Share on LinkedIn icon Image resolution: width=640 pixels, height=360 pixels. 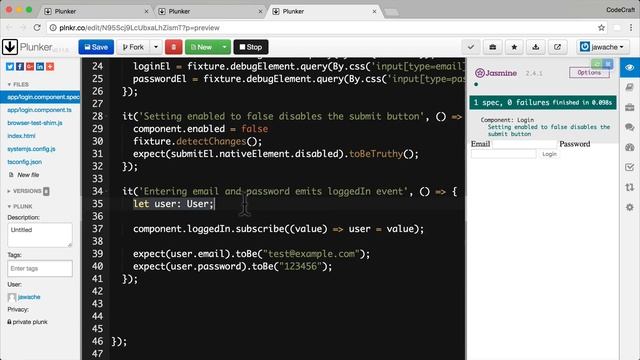tap(40, 67)
